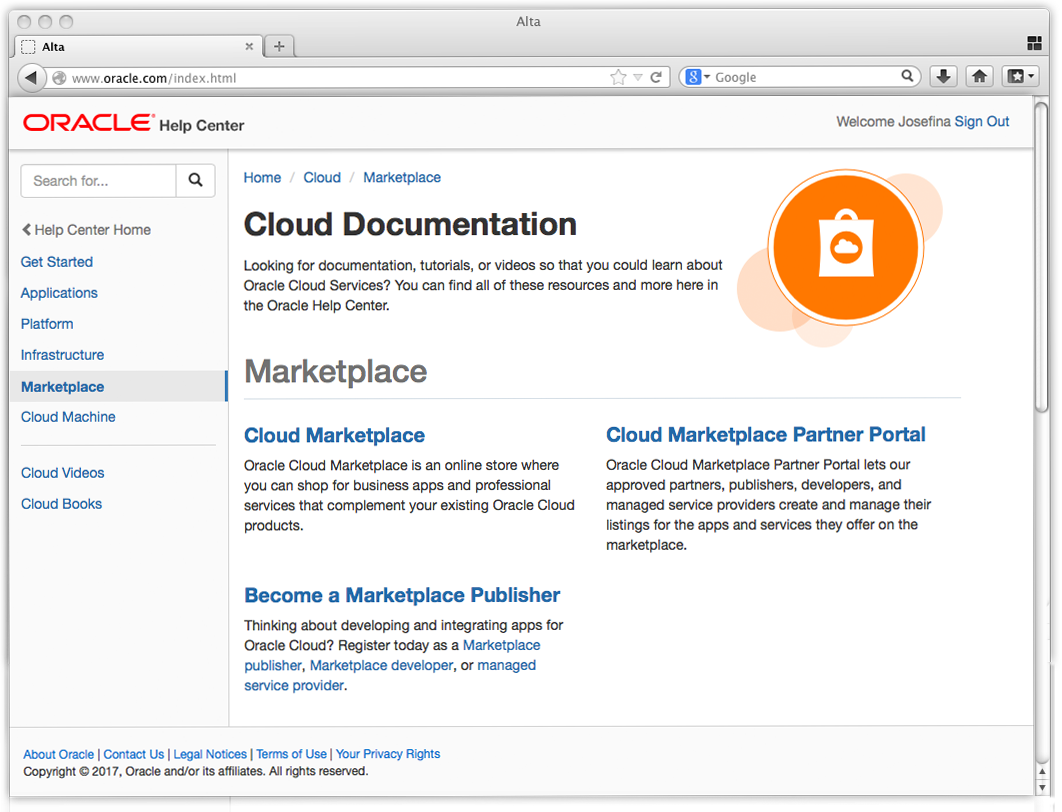Open Your Privacy Rights footer link
Viewport: 1062px width, 812px height.
click(388, 754)
